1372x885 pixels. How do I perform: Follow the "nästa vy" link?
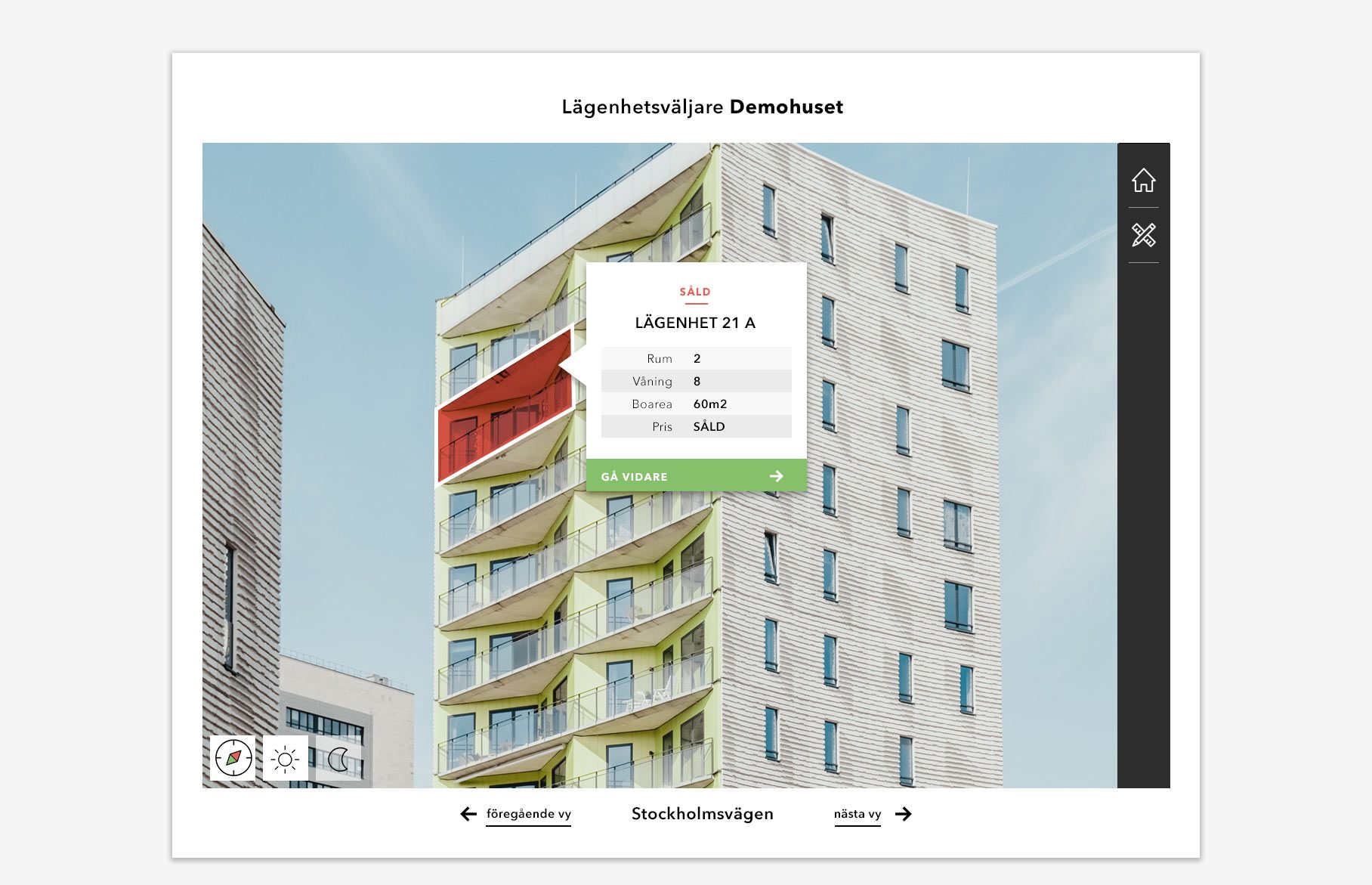click(857, 814)
